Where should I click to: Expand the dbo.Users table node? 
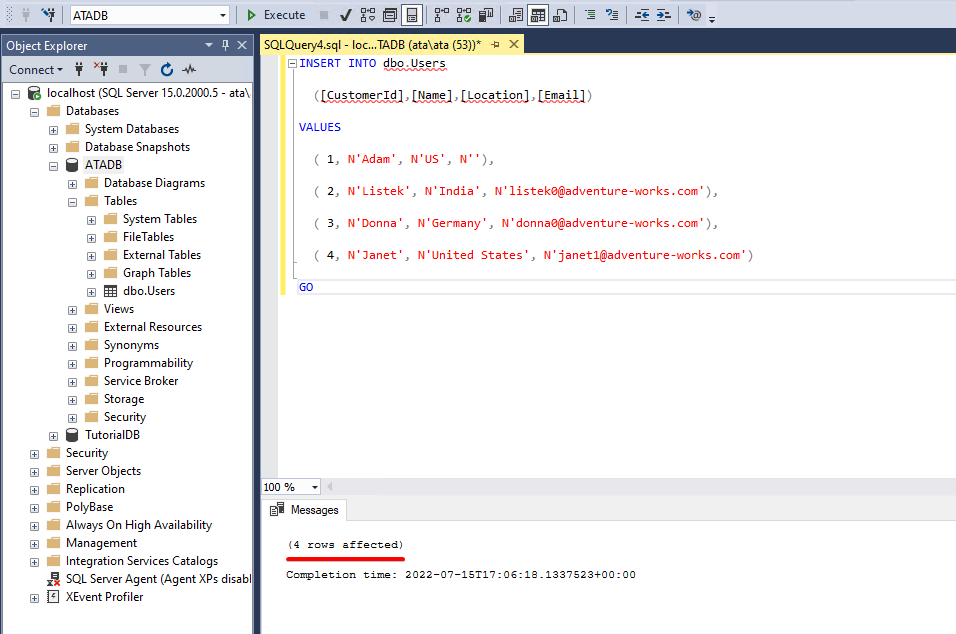tap(91, 293)
